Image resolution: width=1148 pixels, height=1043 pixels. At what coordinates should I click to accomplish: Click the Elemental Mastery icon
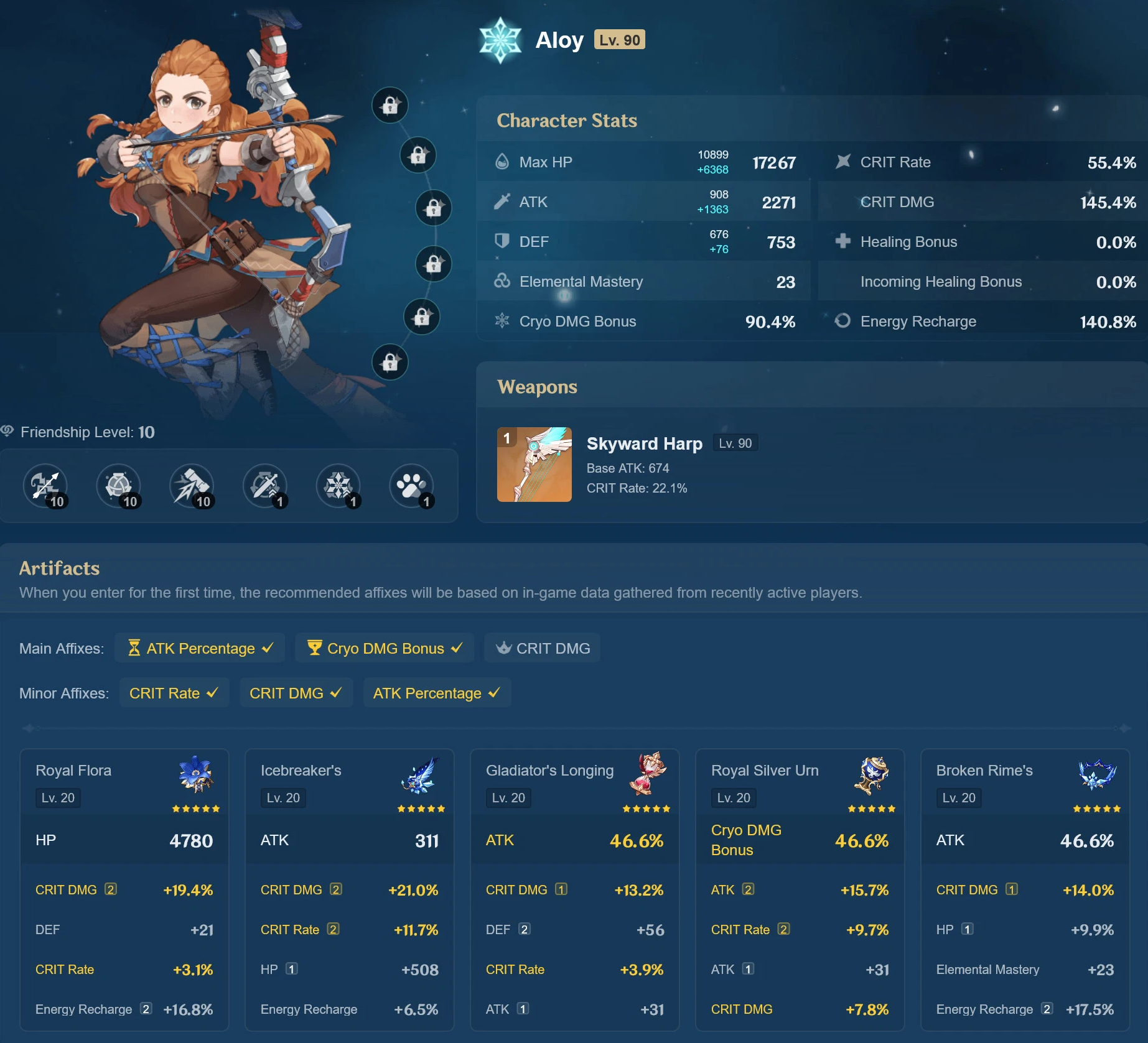click(x=502, y=281)
